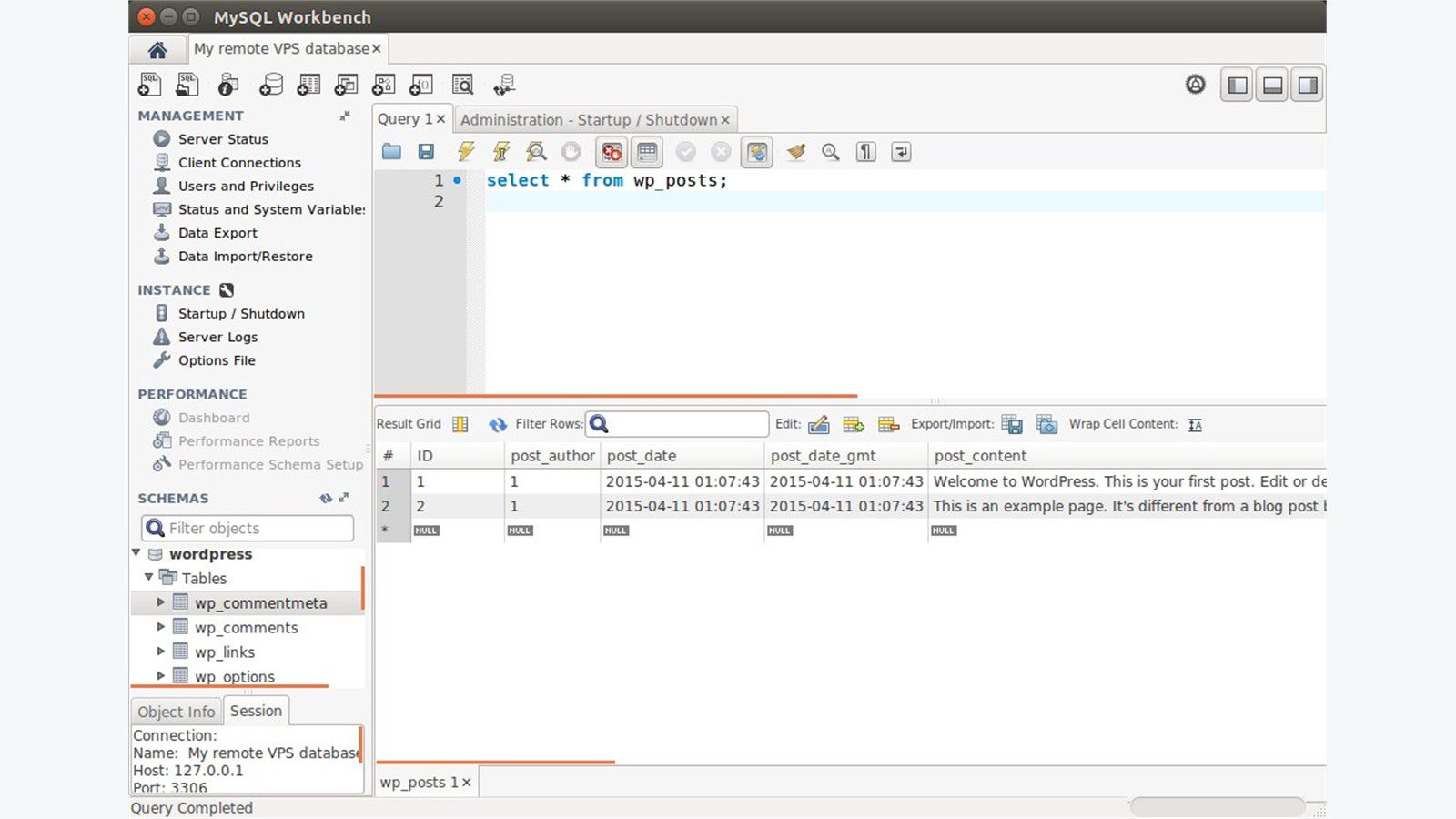Image resolution: width=1456 pixels, height=819 pixels.
Task: Refresh the schemas list icon
Action: coord(326,498)
